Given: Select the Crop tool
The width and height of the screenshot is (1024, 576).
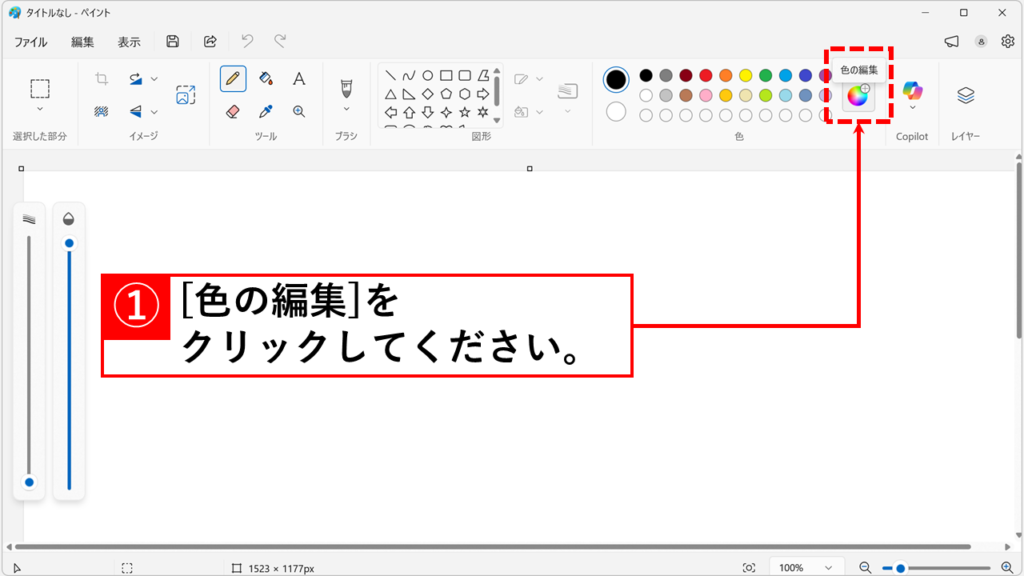Looking at the screenshot, I should (x=102, y=78).
